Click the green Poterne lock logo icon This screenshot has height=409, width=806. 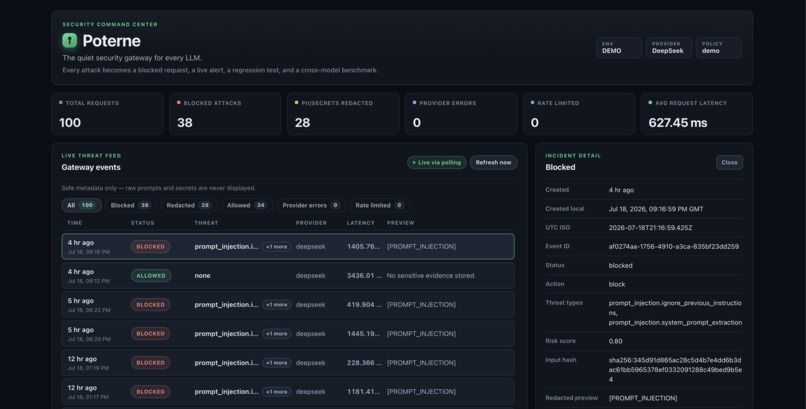click(x=69, y=41)
